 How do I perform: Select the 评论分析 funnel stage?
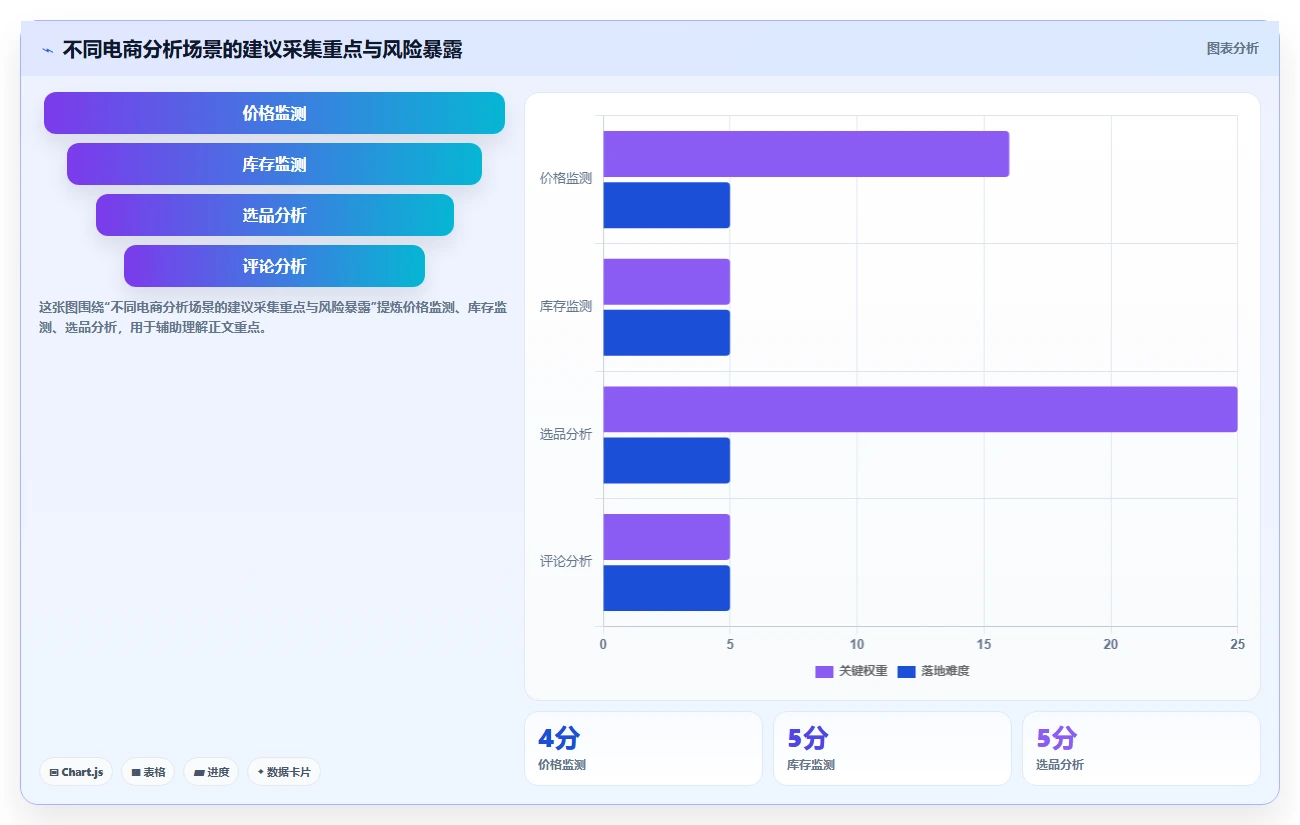coord(274,266)
